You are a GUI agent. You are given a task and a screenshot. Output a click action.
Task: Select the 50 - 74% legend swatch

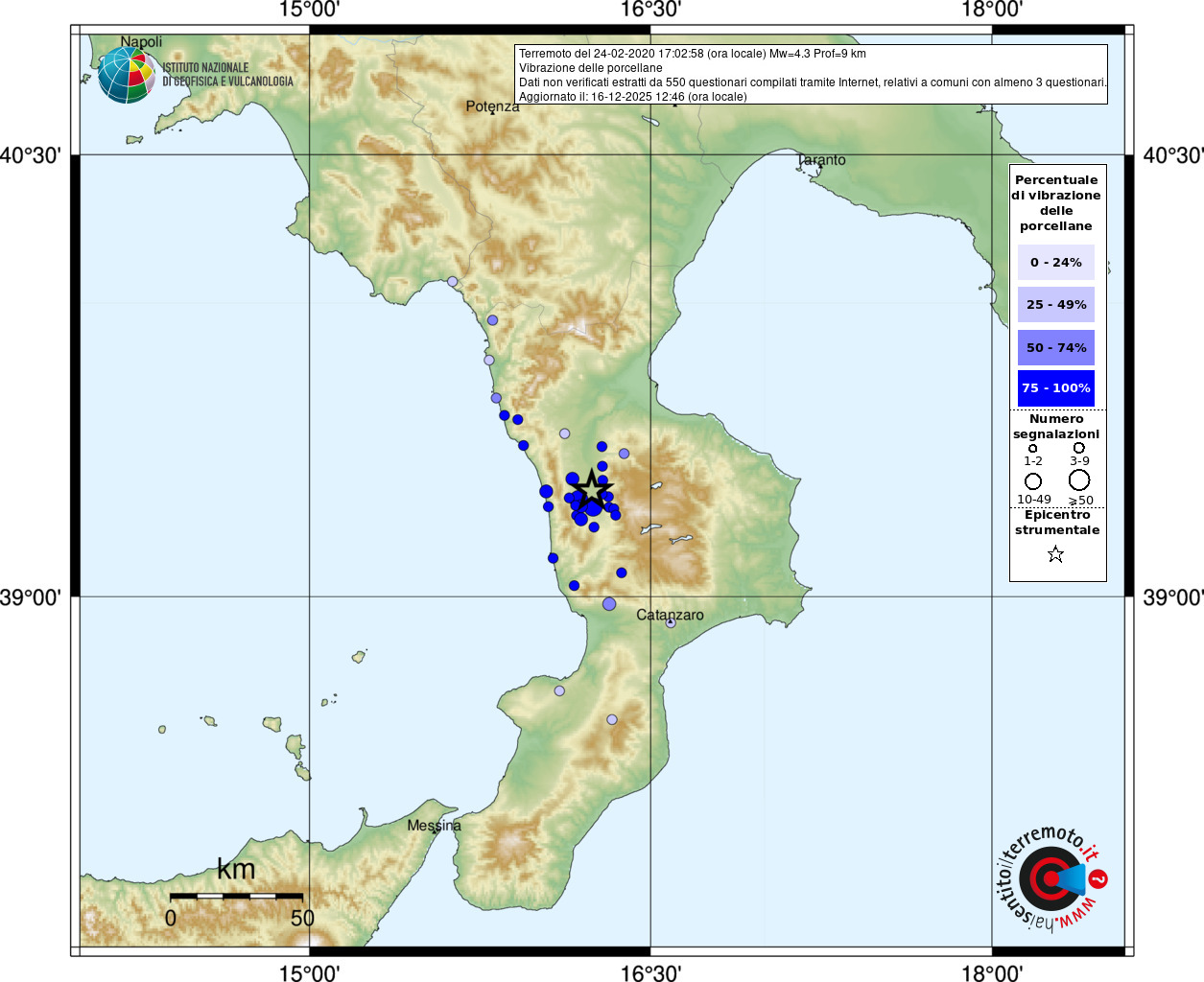click(1055, 347)
